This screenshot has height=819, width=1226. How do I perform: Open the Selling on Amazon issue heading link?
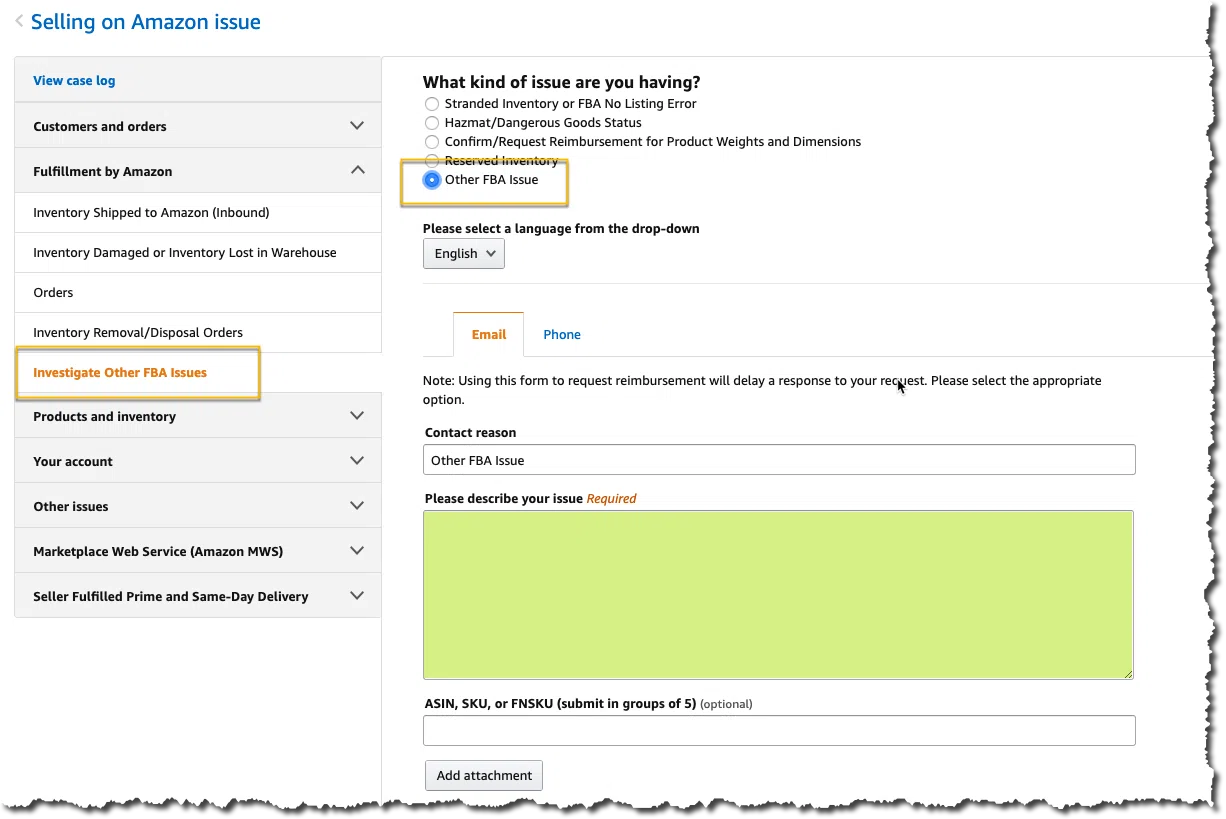(x=146, y=22)
